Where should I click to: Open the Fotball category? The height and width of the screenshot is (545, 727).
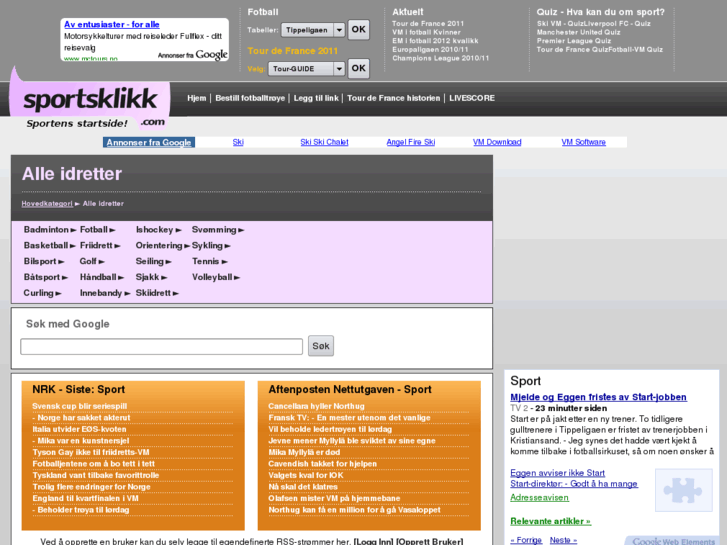point(97,230)
